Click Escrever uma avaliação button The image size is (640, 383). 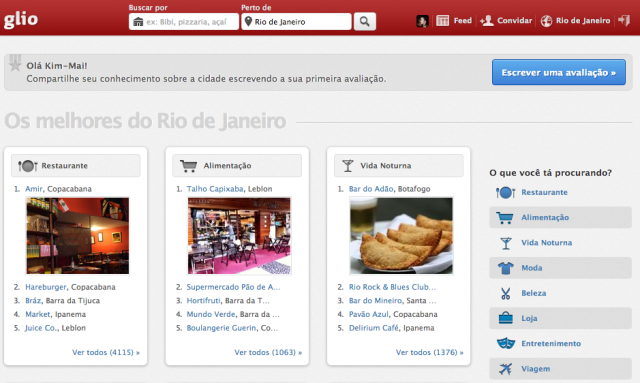point(558,72)
